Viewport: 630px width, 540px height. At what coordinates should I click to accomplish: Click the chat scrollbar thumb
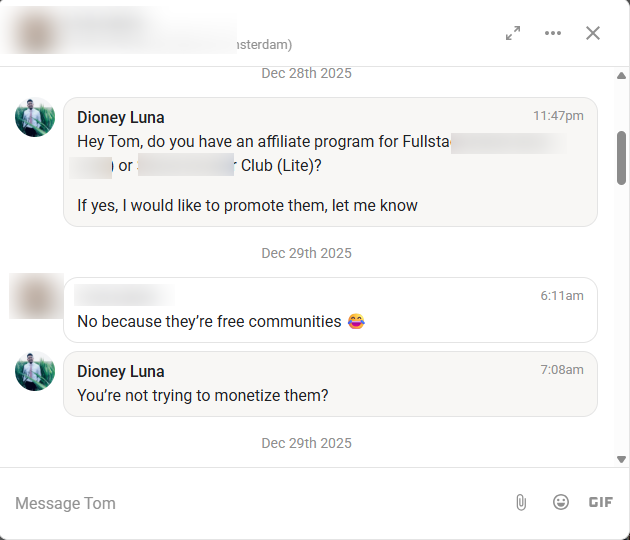click(621, 158)
